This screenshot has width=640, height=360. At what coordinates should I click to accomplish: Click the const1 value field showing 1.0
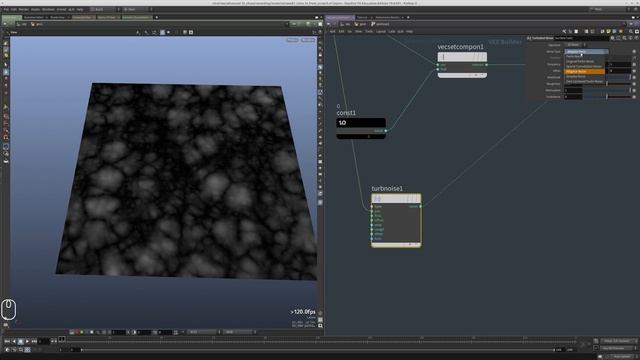[x=361, y=122]
